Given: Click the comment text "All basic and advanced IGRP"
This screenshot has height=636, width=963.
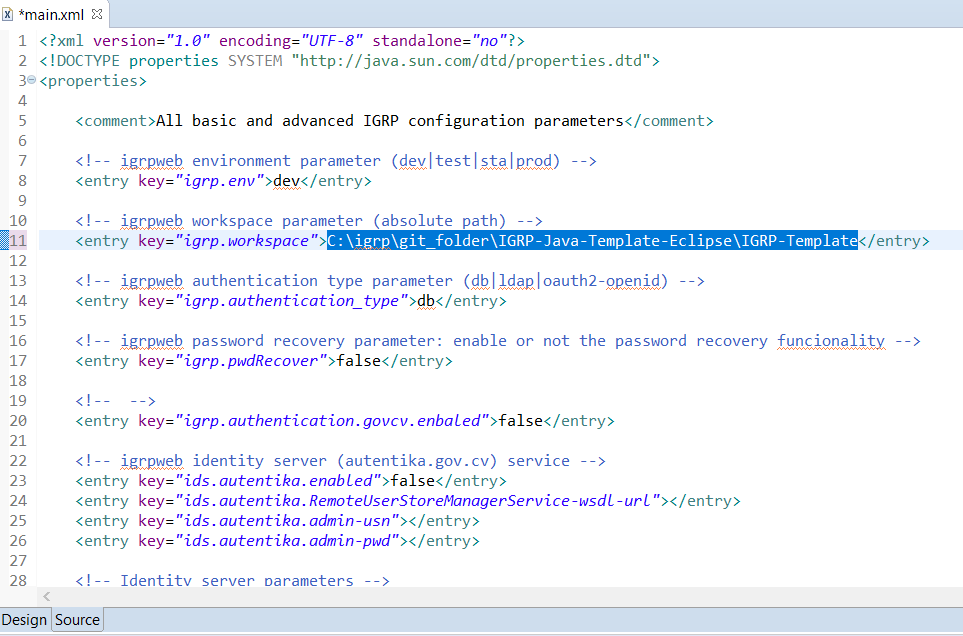Looking at the screenshot, I should point(277,120).
